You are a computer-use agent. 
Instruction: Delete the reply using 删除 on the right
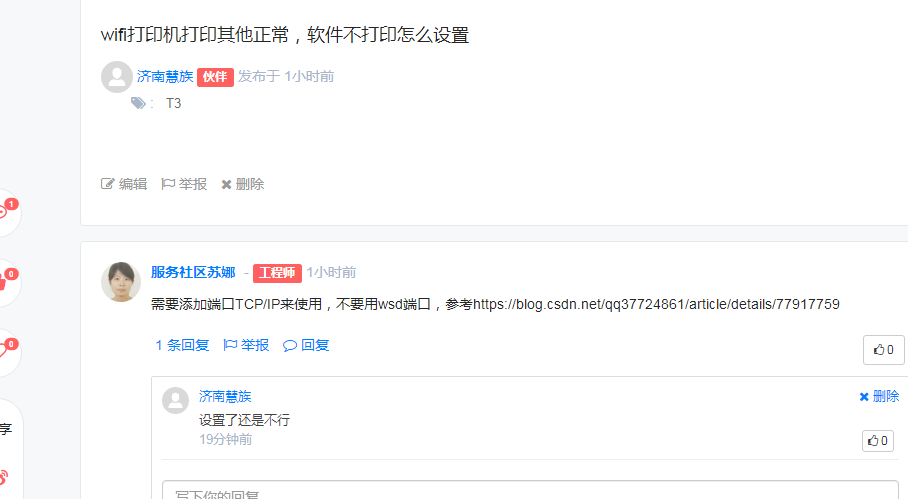(879, 397)
